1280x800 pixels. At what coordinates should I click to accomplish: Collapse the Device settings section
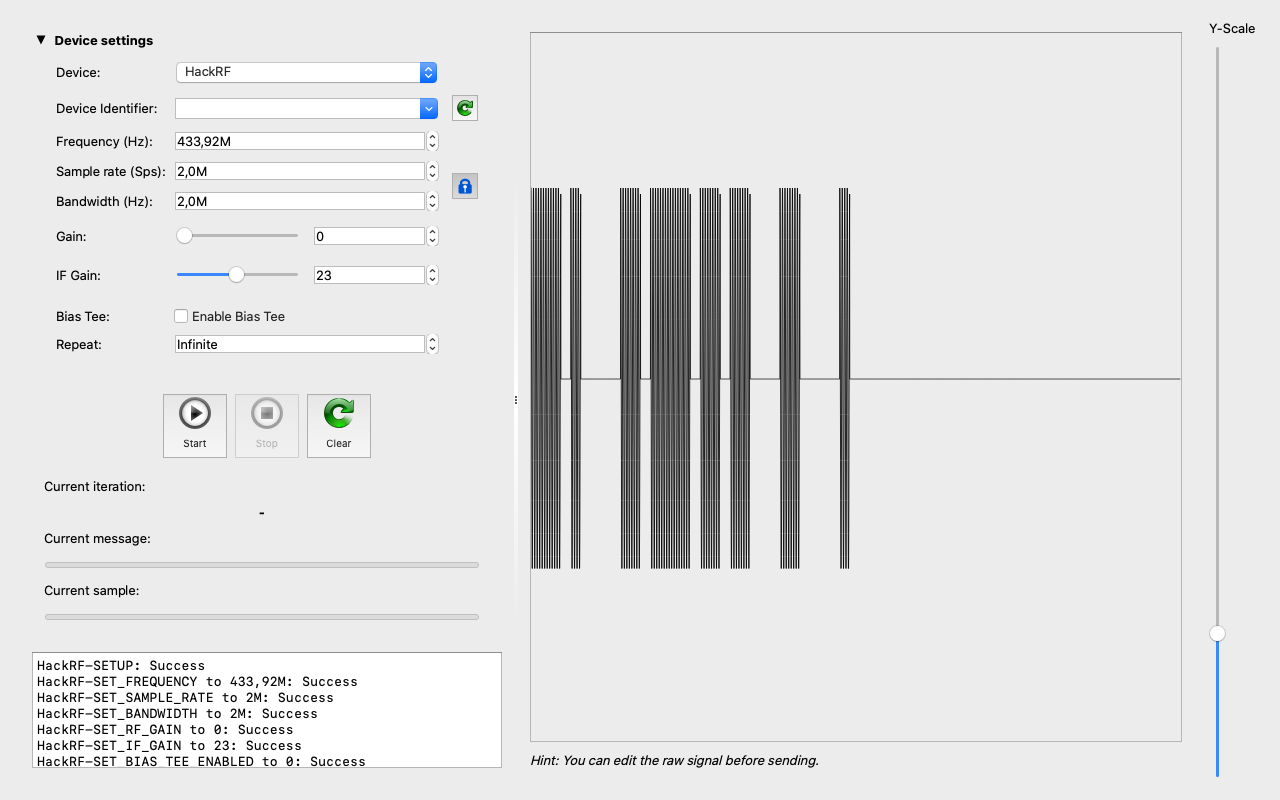pyautogui.click(x=41, y=40)
